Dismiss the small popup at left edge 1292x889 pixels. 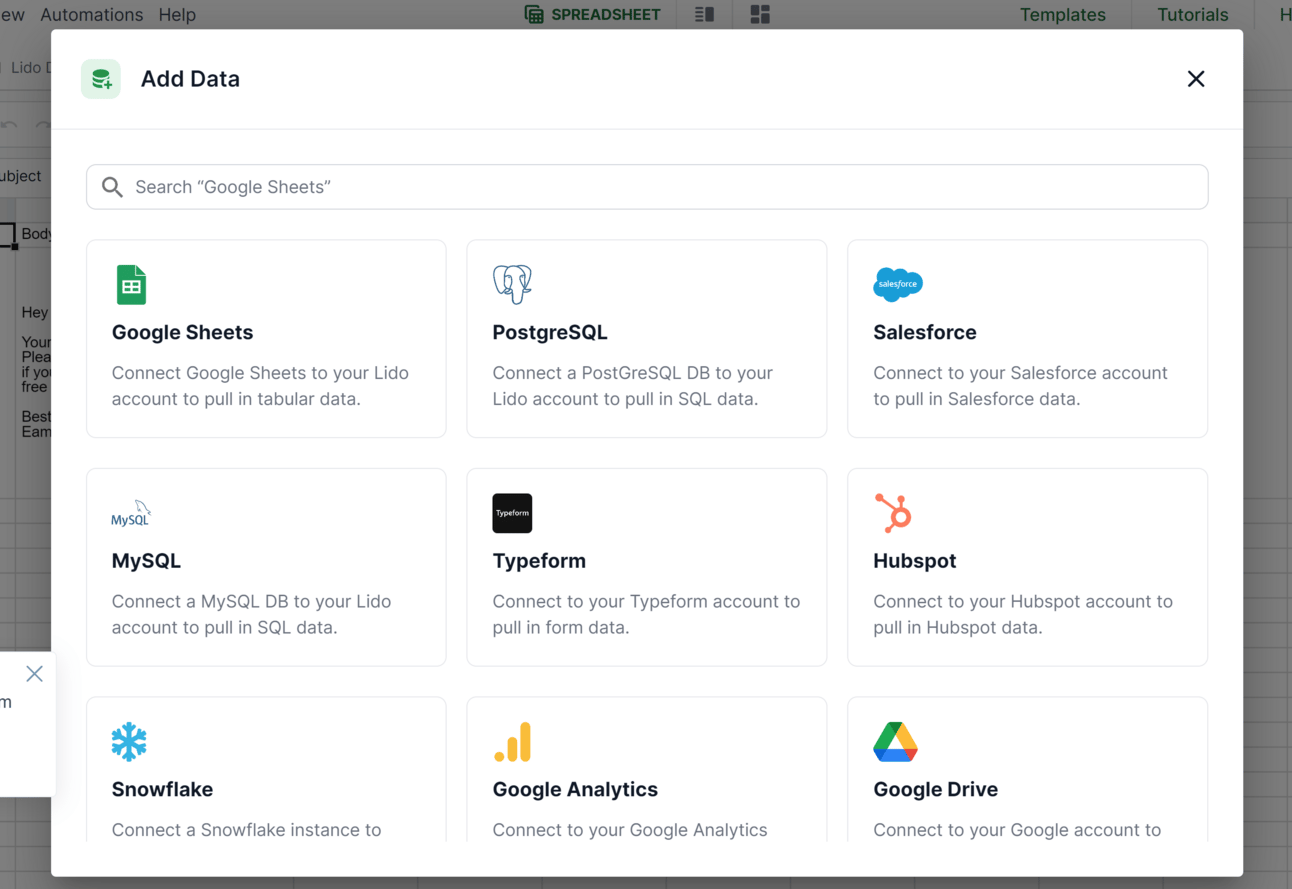point(34,674)
